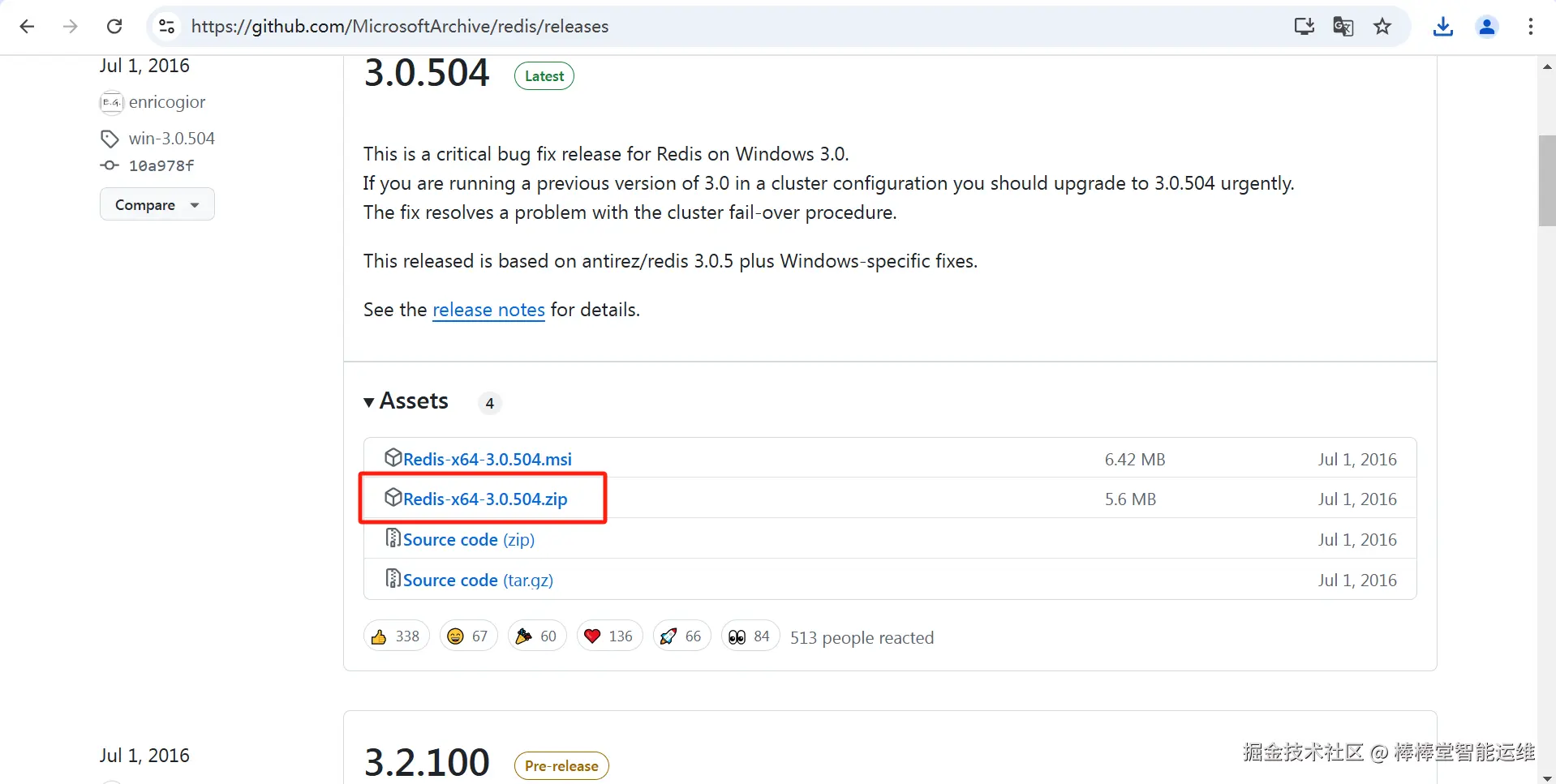Open the Compare dropdown

tap(157, 204)
